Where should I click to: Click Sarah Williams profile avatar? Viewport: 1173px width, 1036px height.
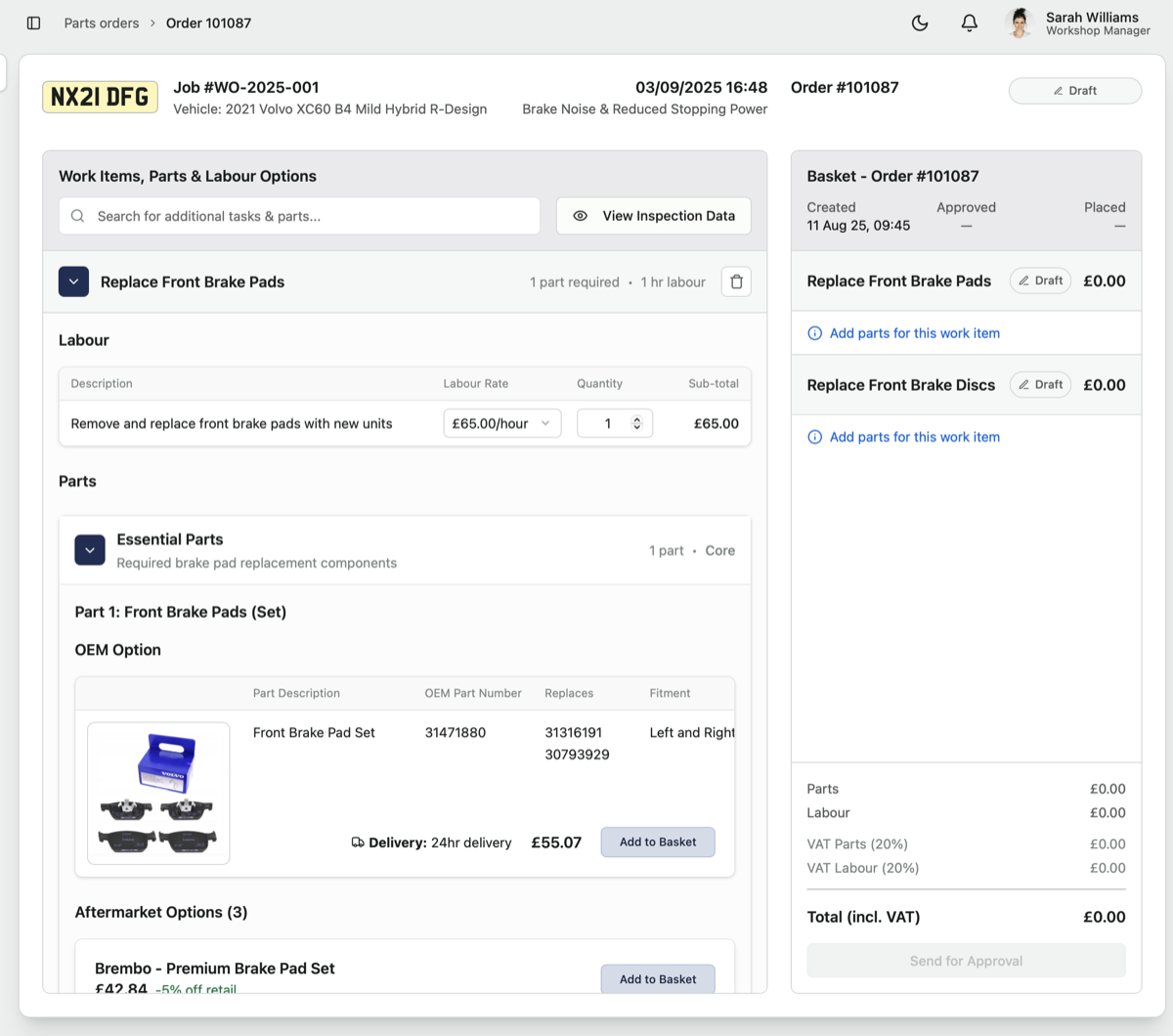click(1020, 23)
